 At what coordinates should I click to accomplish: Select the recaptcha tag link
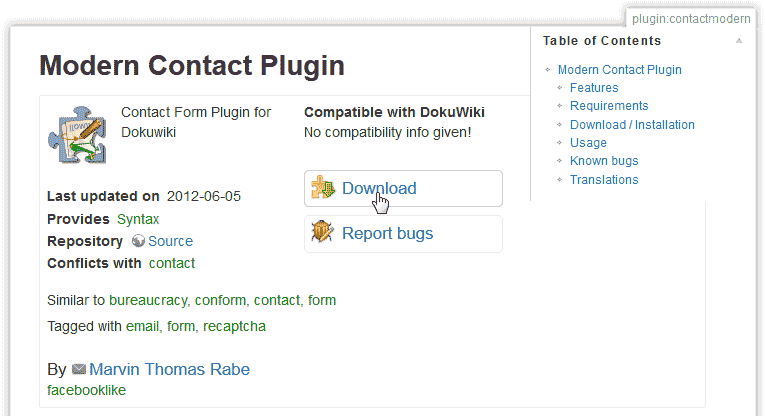(234, 326)
